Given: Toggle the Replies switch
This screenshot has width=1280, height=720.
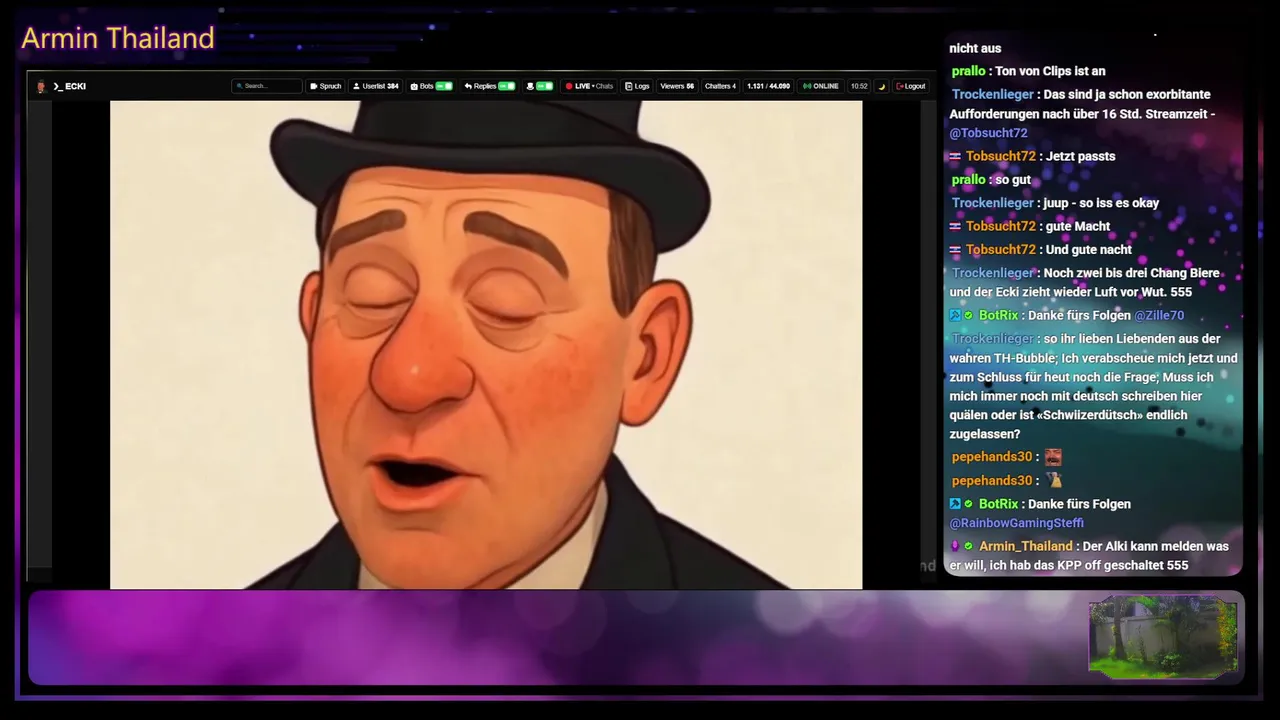Looking at the screenshot, I should click(507, 86).
